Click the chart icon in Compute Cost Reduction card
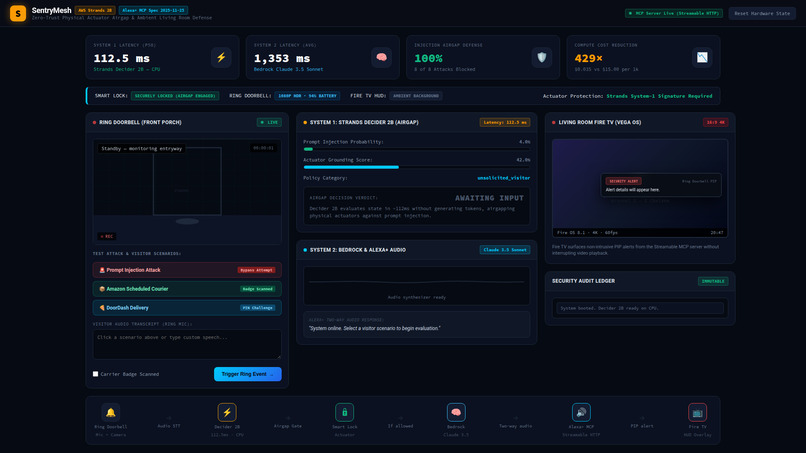Screen dimensions: 806x453 point(702,57)
